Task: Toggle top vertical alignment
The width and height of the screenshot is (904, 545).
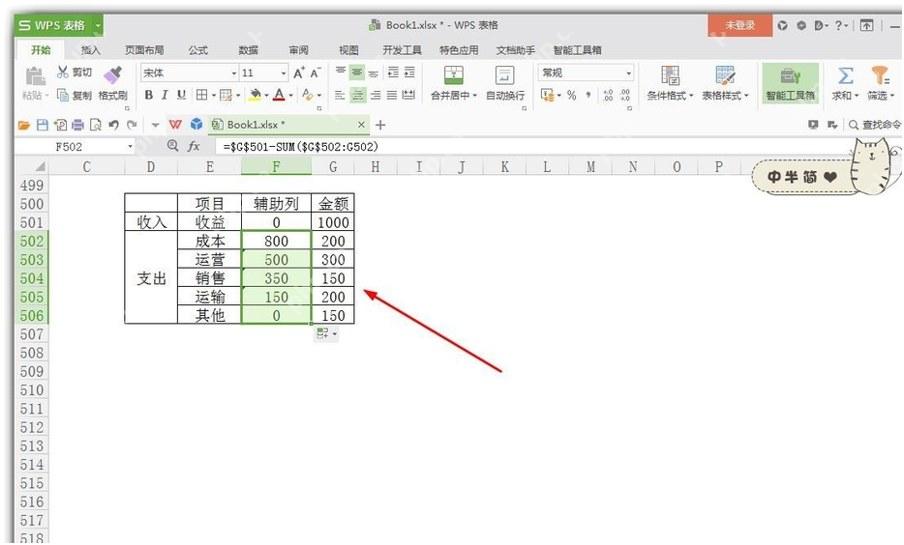Action: (341, 72)
